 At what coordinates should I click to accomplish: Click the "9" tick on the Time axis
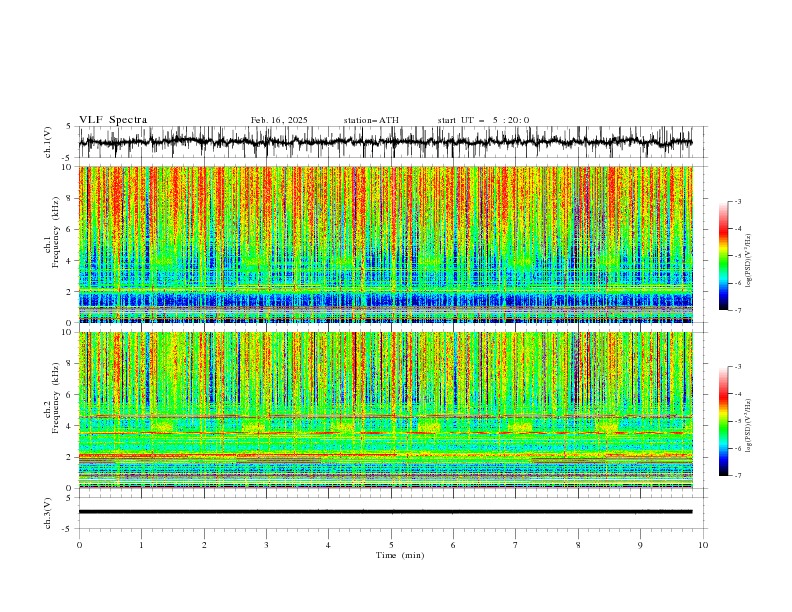[640, 545]
